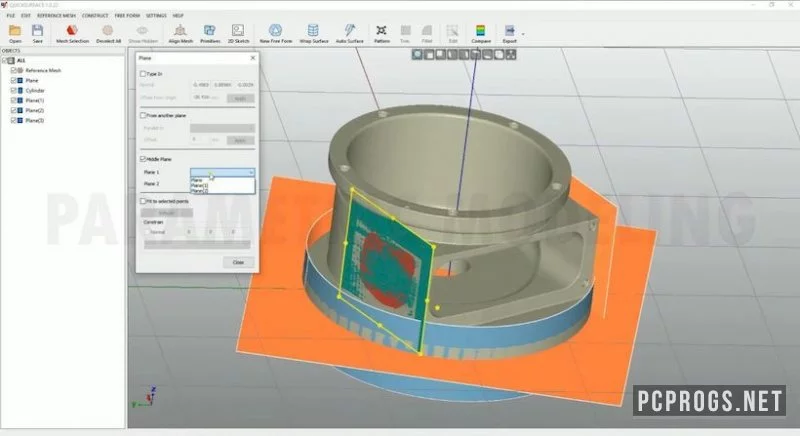Click the Offset from origin field
This screenshot has width=800, height=436.
202,97
